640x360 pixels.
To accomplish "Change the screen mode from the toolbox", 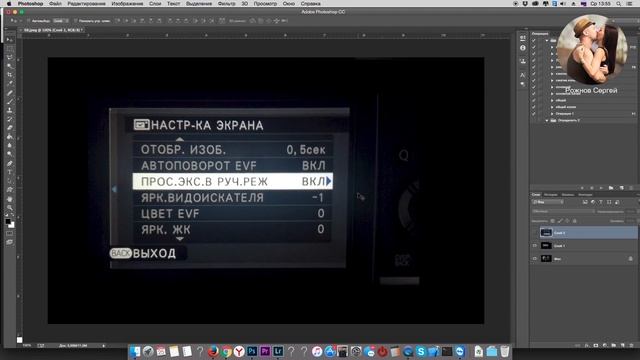I will coord(10,242).
